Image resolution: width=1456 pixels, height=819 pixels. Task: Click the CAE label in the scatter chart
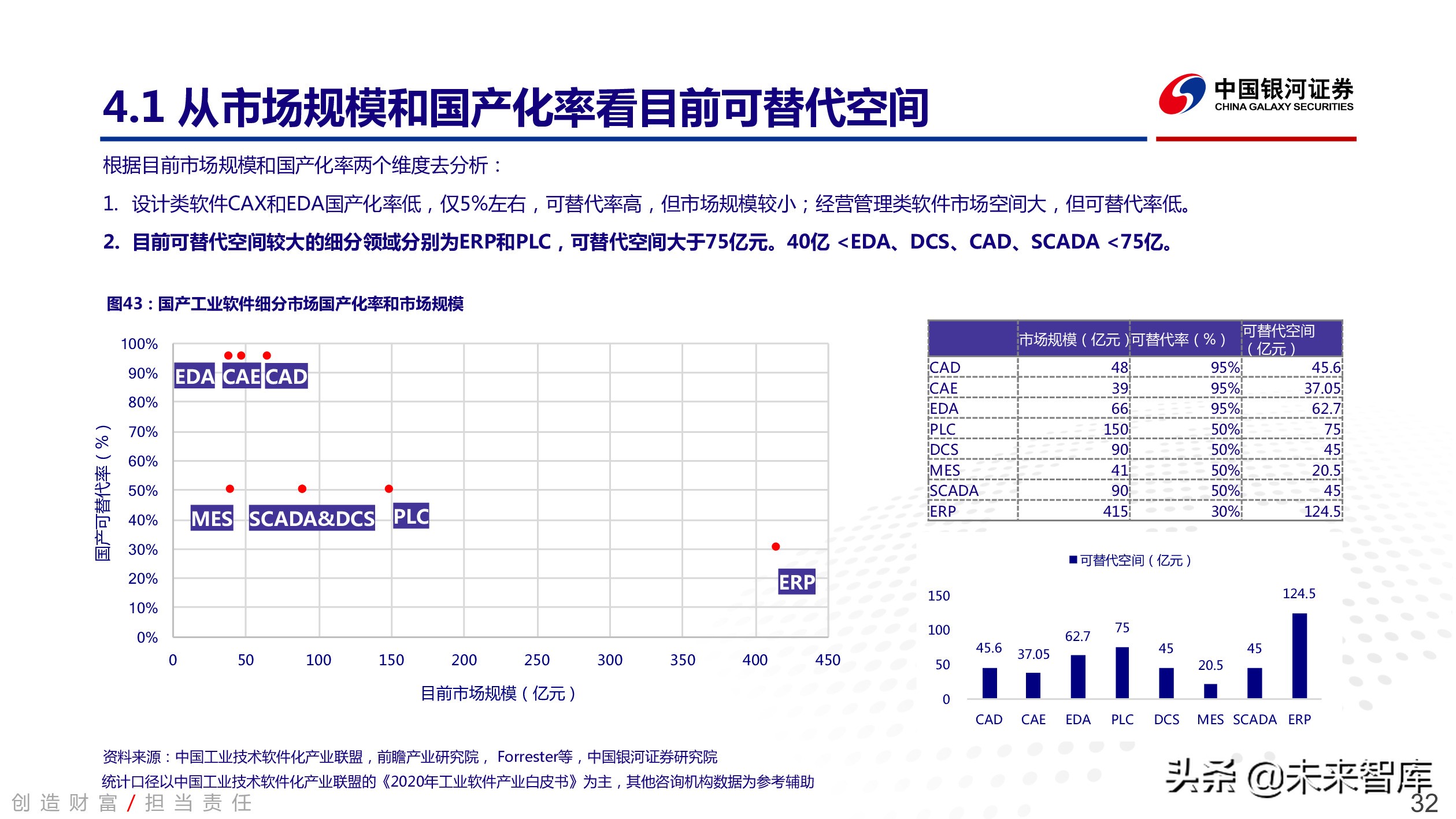coord(242,376)
